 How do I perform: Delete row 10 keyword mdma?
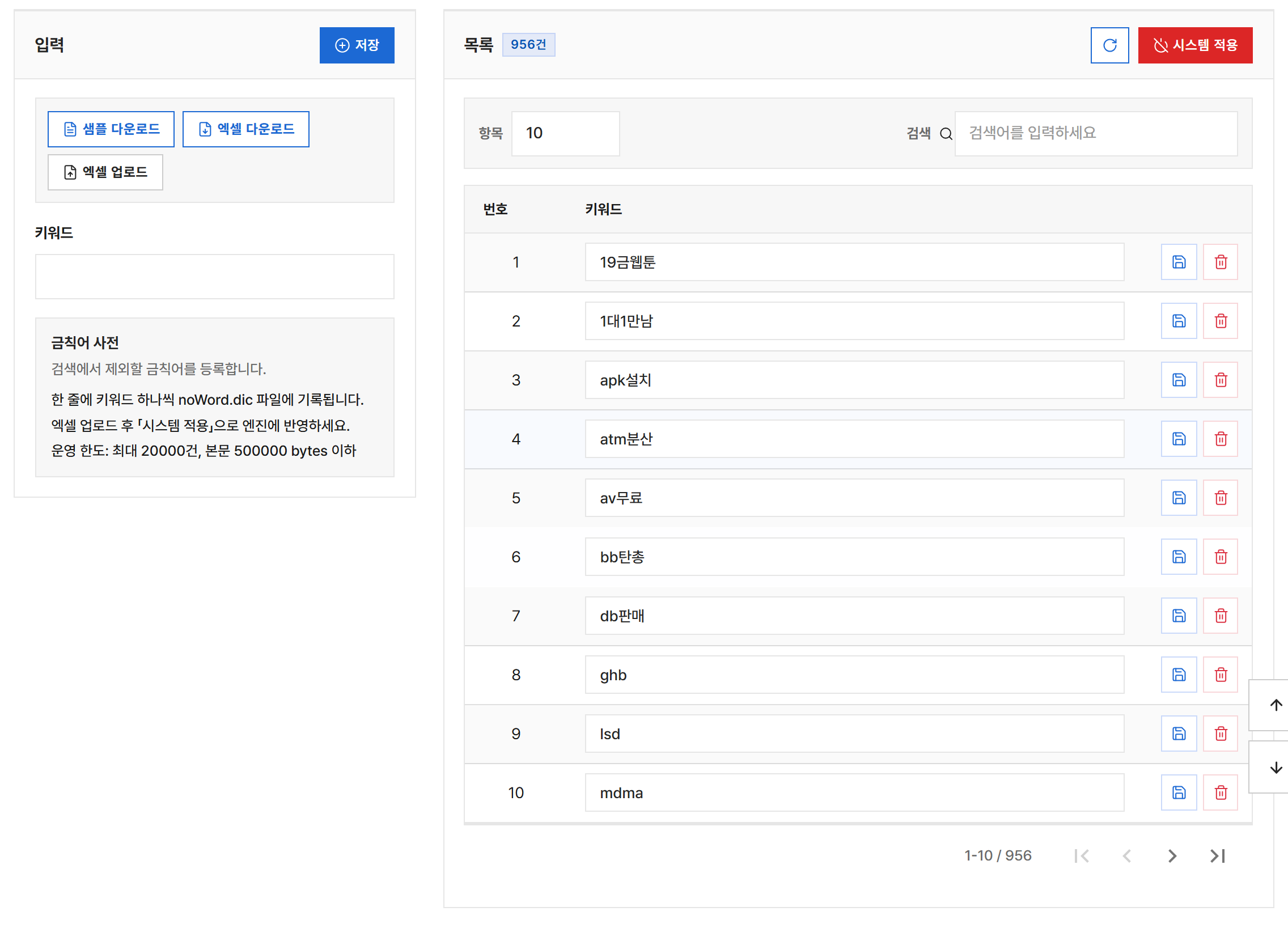(x=1220, y=793)
